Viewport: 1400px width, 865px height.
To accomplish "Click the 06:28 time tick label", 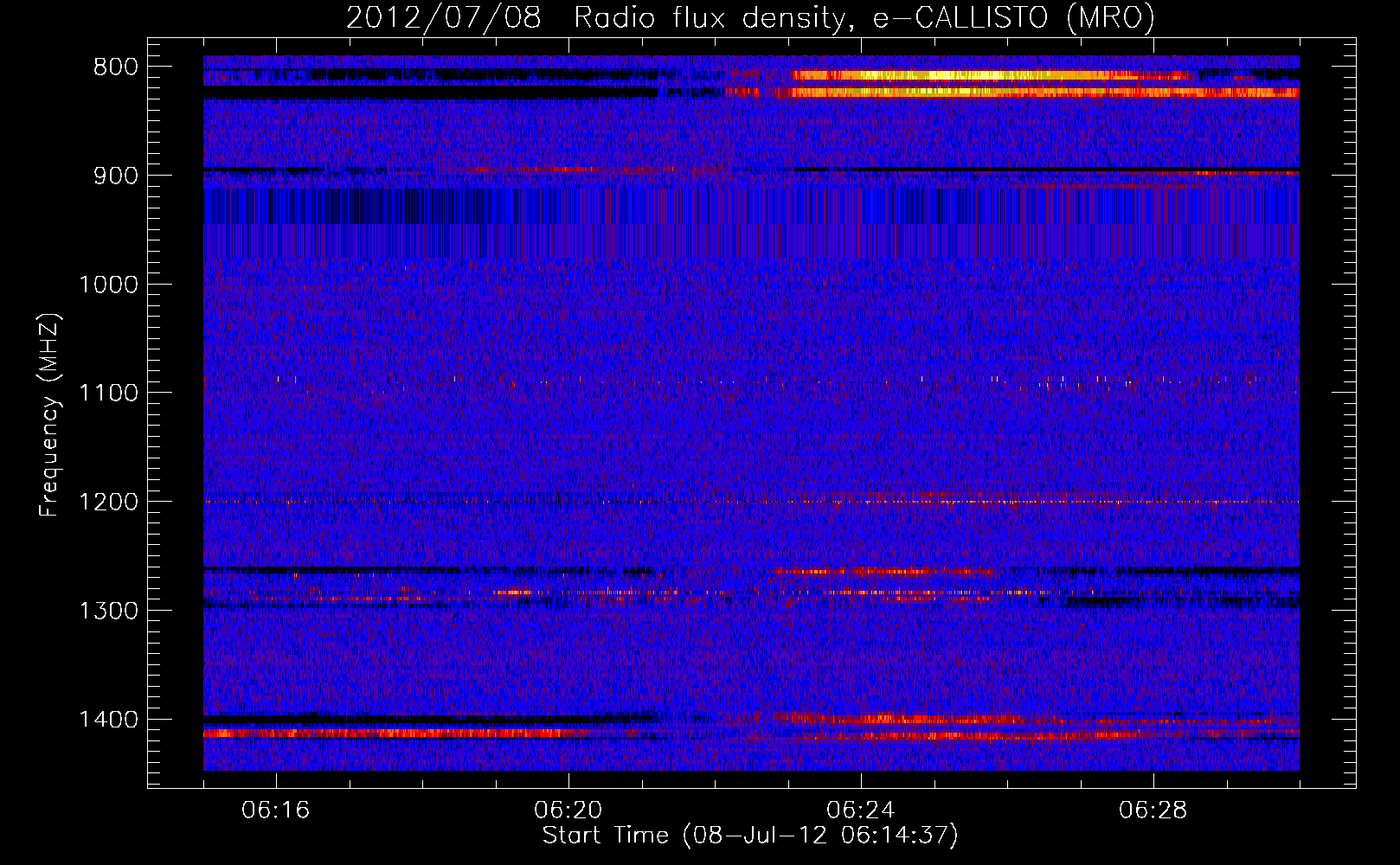I will [1153, 811].
